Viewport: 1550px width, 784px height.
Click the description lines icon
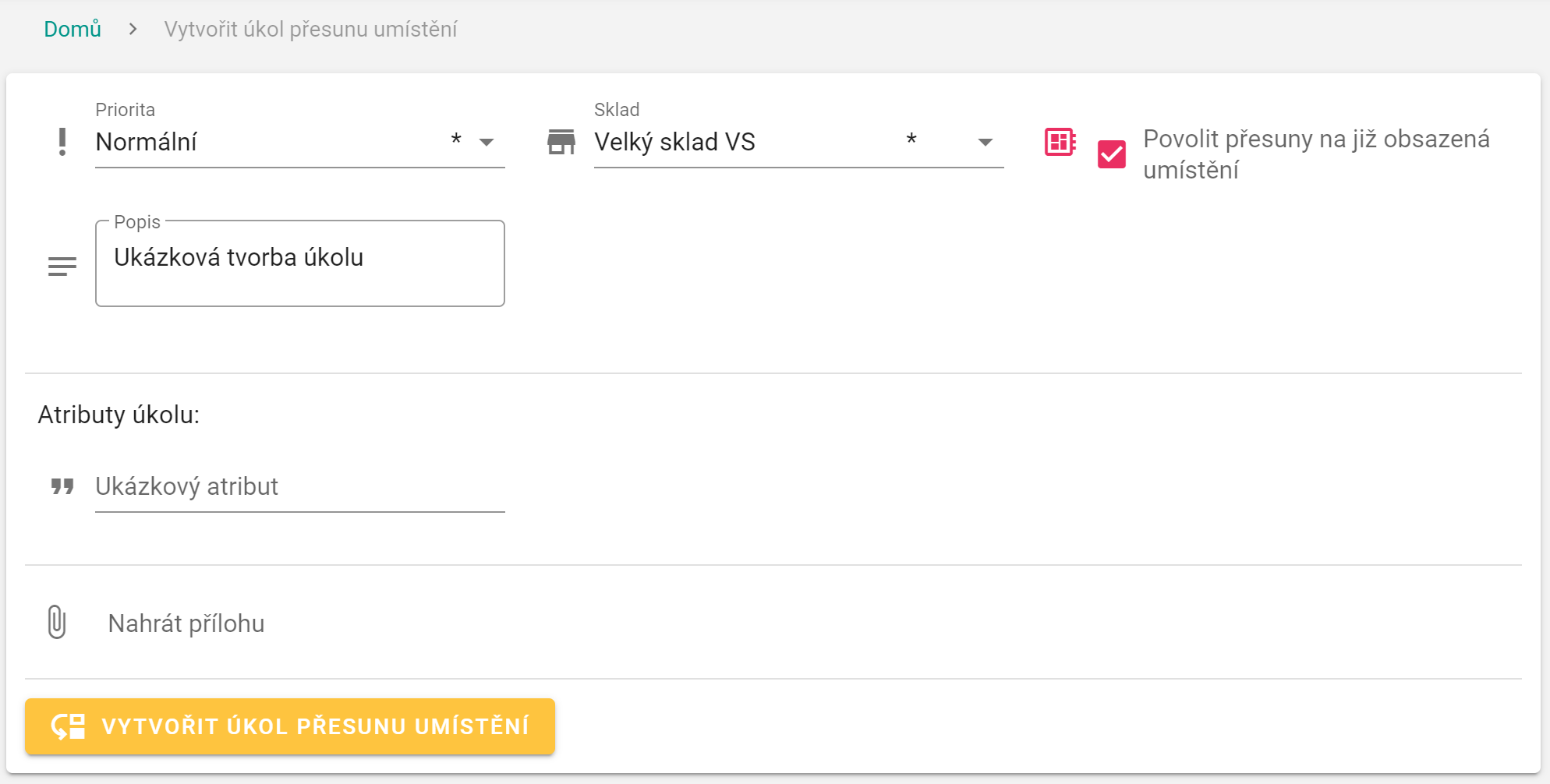click(62, 267)
